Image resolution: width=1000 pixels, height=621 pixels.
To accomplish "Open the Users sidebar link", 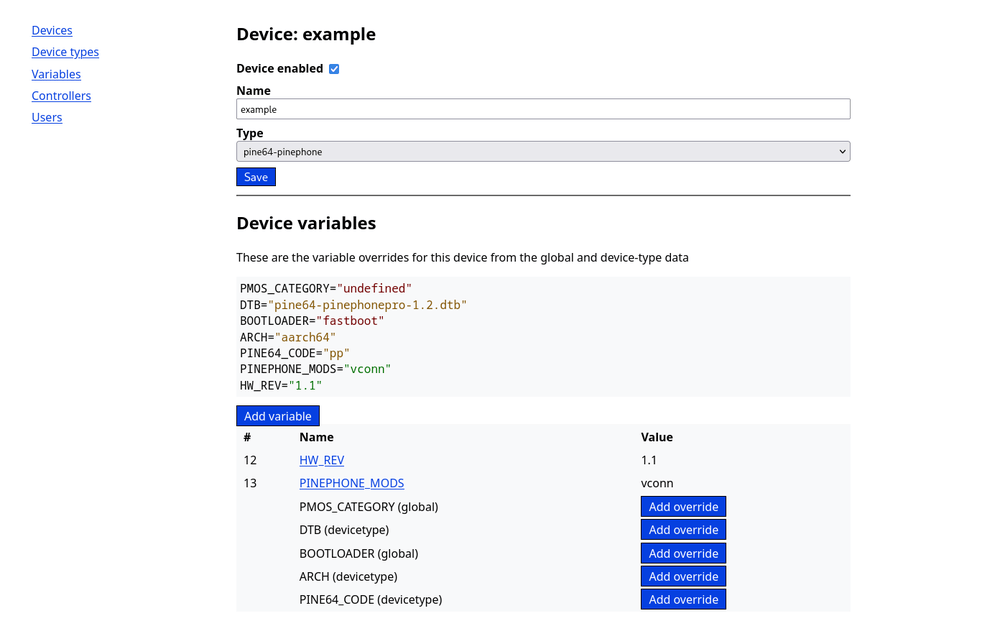I will (47, 117).
